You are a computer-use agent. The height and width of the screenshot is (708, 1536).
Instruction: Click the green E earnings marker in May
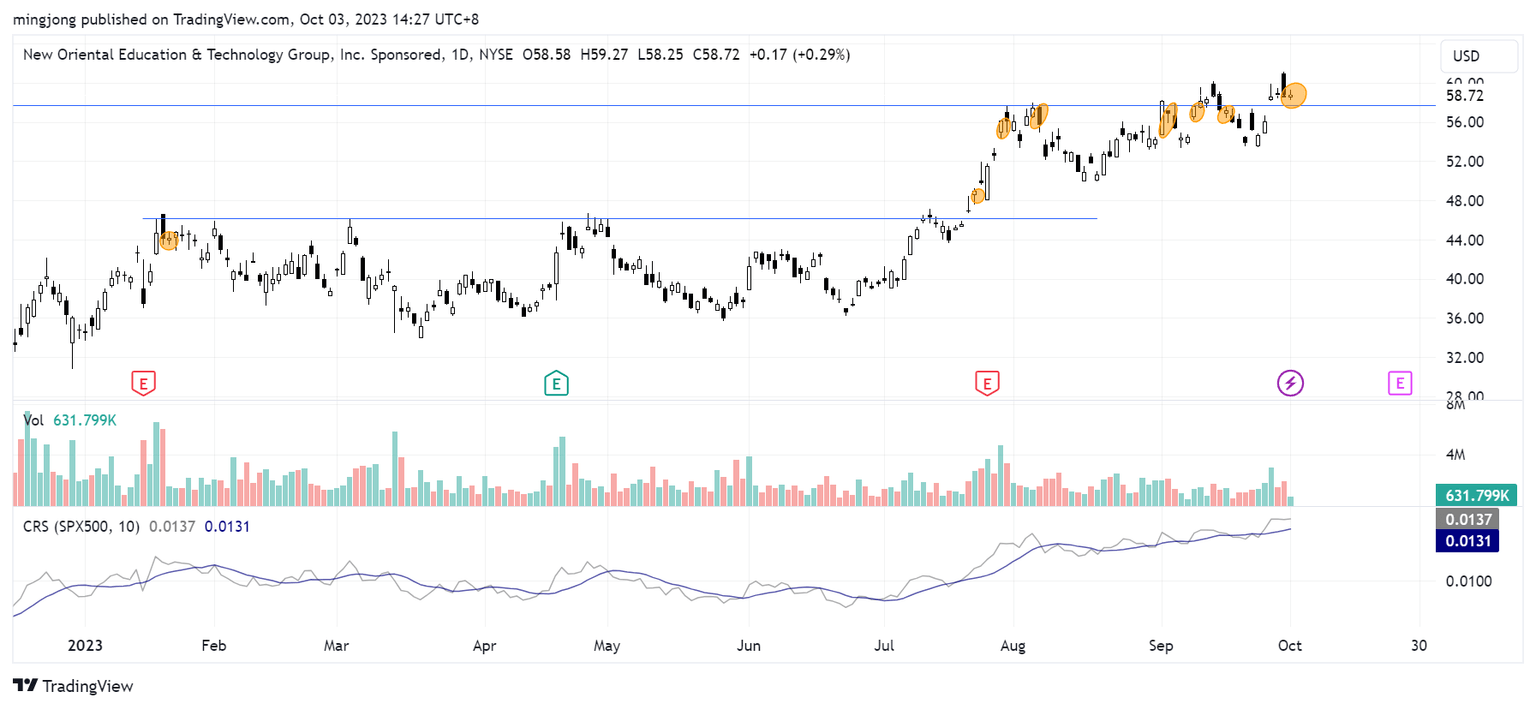coord(557,383)
